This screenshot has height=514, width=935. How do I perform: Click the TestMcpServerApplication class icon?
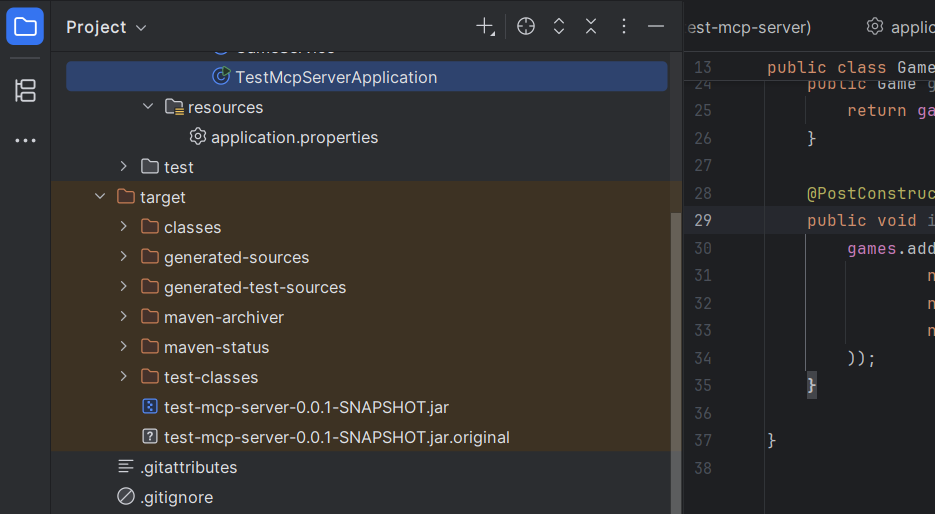(x=221, y=76)
